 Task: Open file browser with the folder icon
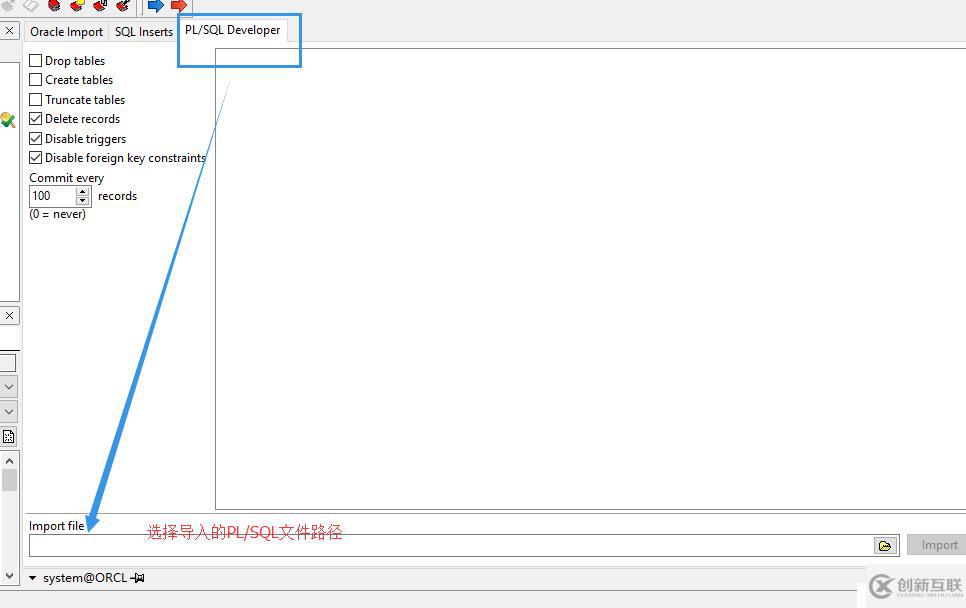coord(885,546)
